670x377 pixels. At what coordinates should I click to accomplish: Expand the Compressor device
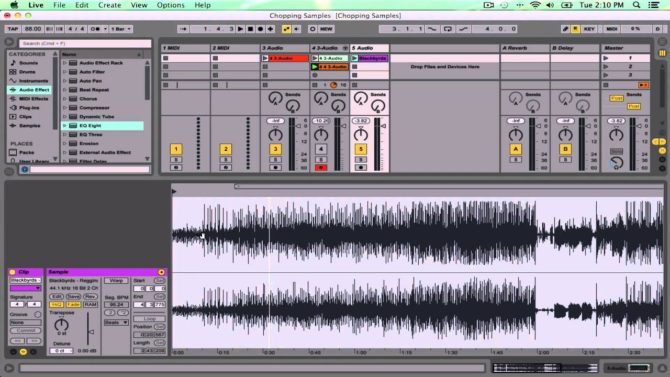[x=65, y=108]
